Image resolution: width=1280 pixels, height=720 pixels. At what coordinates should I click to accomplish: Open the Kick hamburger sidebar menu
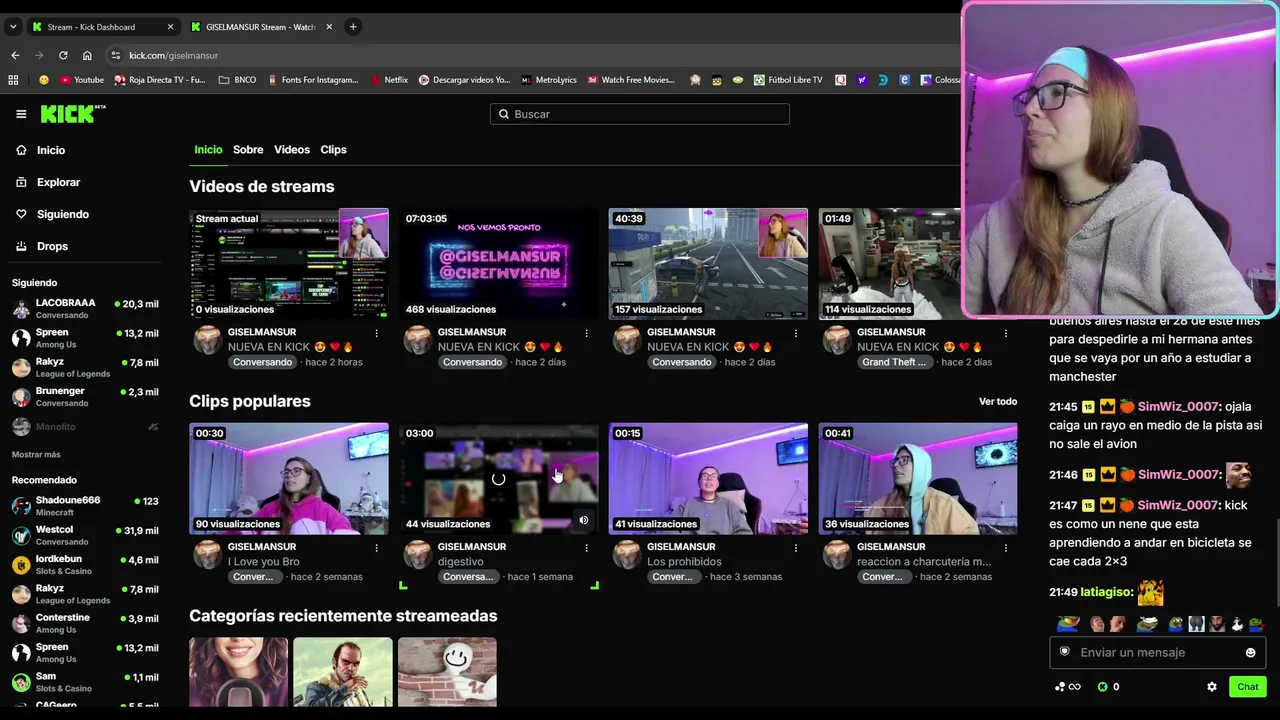tap(21, 114)
